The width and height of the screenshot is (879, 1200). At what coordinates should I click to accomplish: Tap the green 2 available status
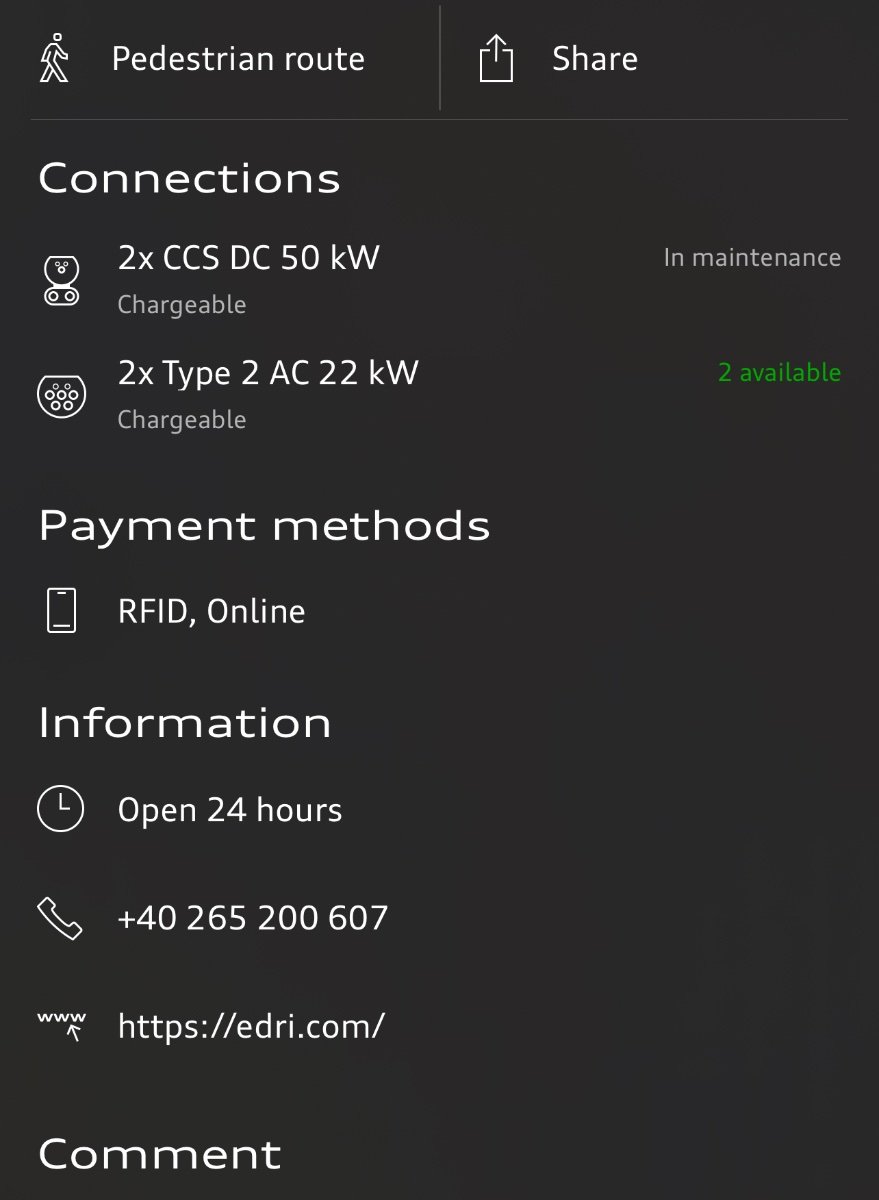click(x=780, y=372)
